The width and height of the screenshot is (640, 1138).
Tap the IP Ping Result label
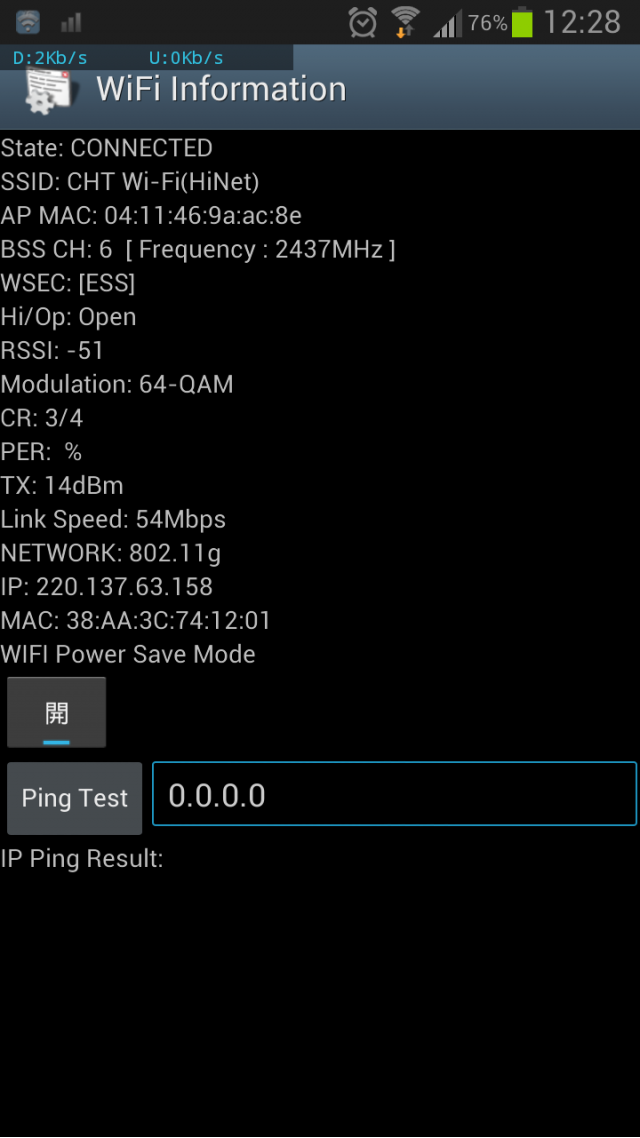pos(82,859)
